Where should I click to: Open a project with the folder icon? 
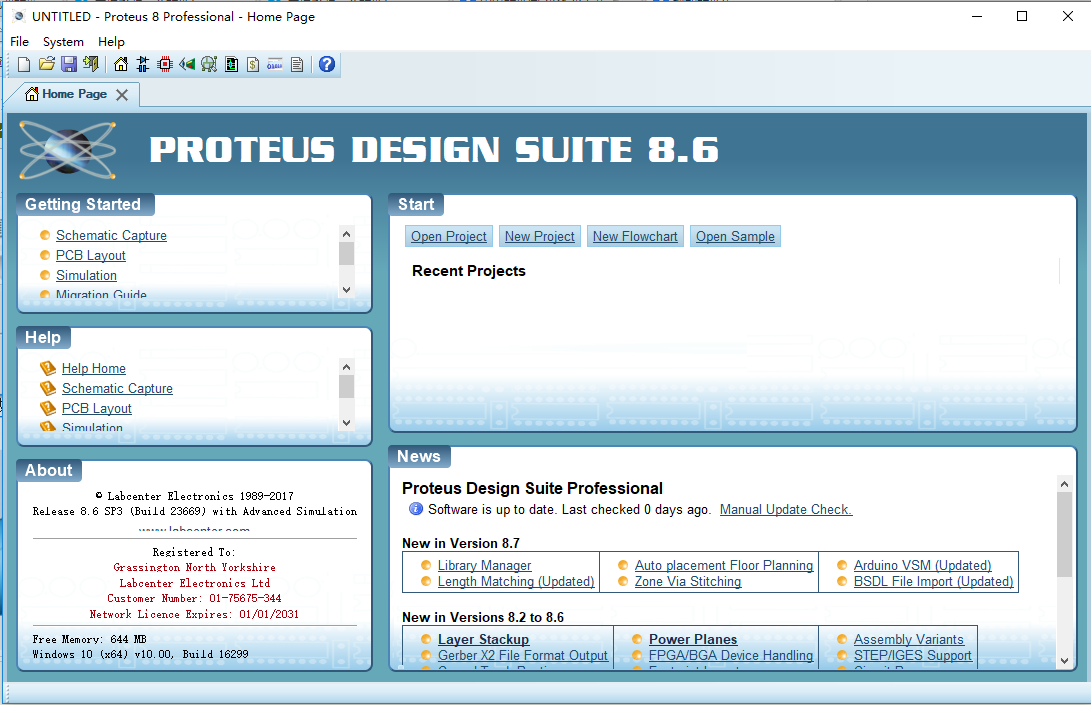(47, 65)
